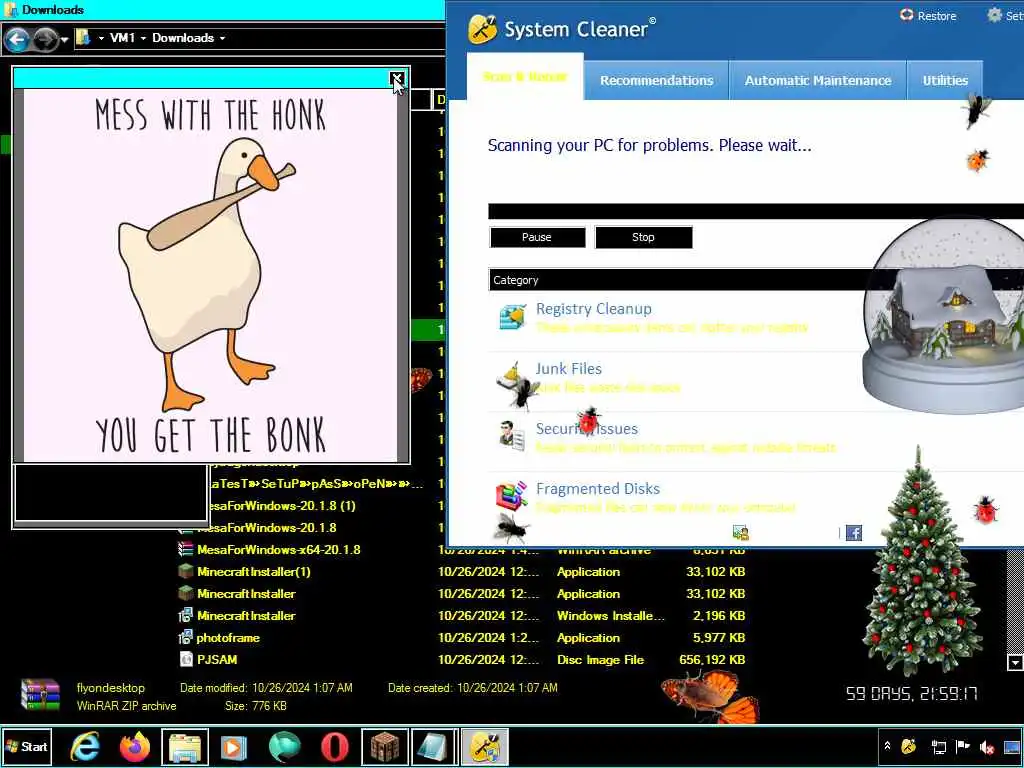This screenshot has height=768, width=1024.
Task: Expand the breadcrumb arrow before VM1
Action: pos(101,39)
